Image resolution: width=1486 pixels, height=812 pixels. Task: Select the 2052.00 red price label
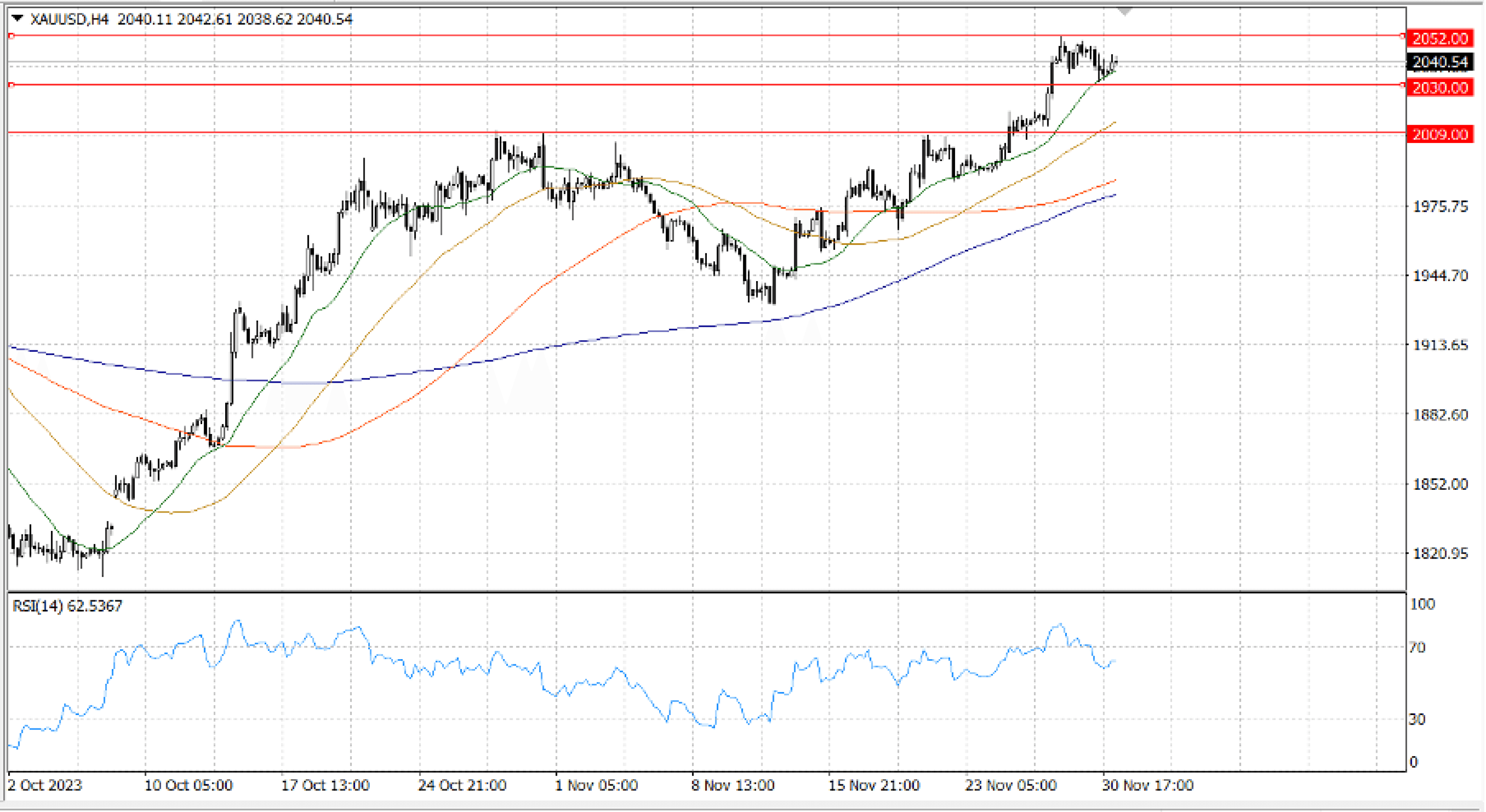pyautogui.click(x=1440, y=39)
